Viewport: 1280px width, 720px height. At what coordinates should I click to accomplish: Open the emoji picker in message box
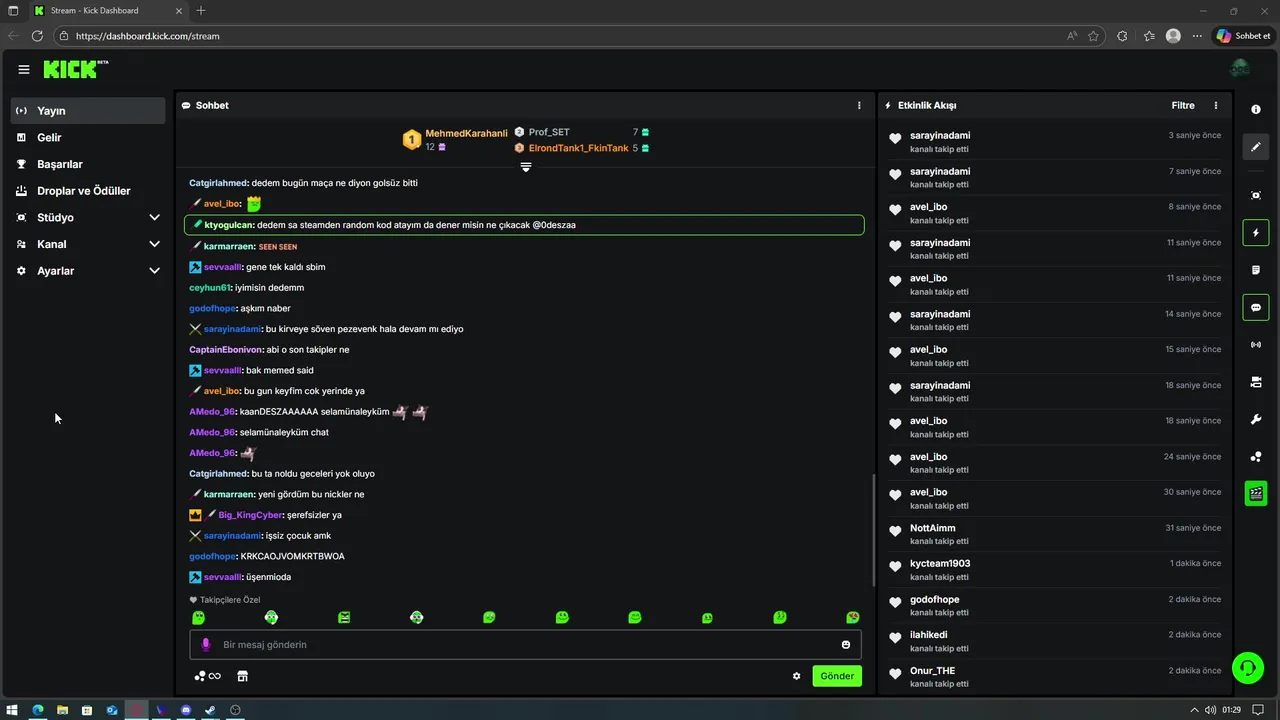846,645
